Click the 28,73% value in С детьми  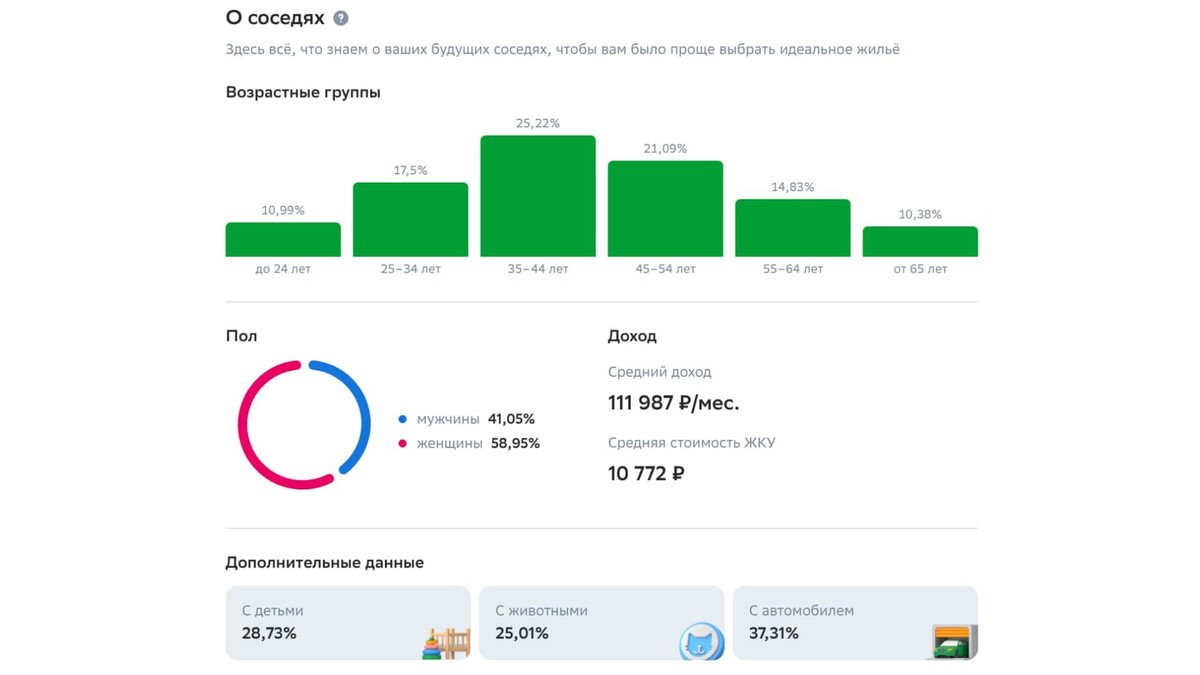[269, 633]
